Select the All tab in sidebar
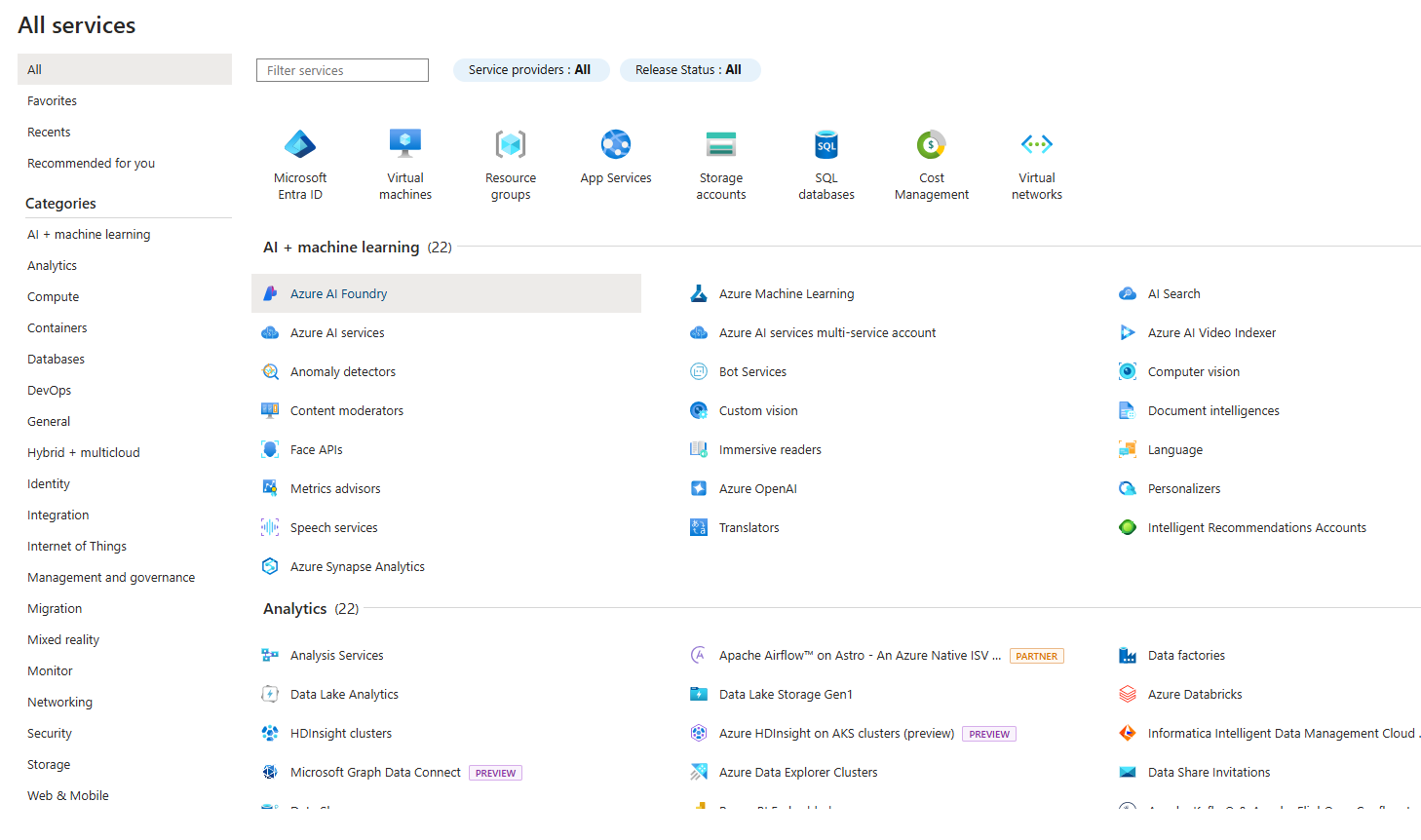The height and width of the screenshot is (840, 1421). (125, 69)
